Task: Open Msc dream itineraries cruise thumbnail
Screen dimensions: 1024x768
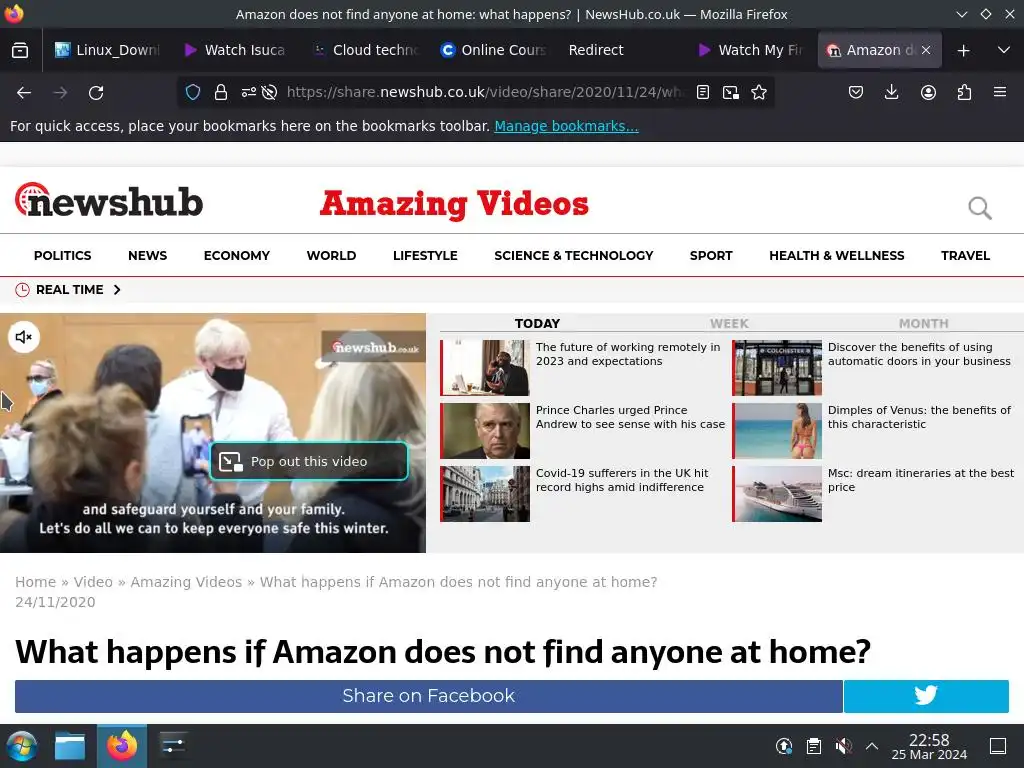Action: click(x=777, y=494)
